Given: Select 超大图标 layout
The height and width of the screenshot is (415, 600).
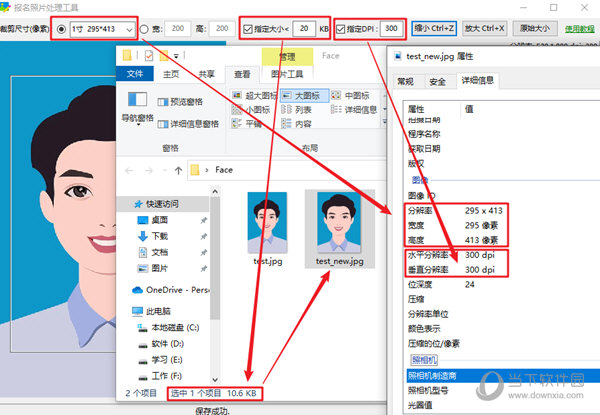Looking at the screenshot, I should click(255, 96).
